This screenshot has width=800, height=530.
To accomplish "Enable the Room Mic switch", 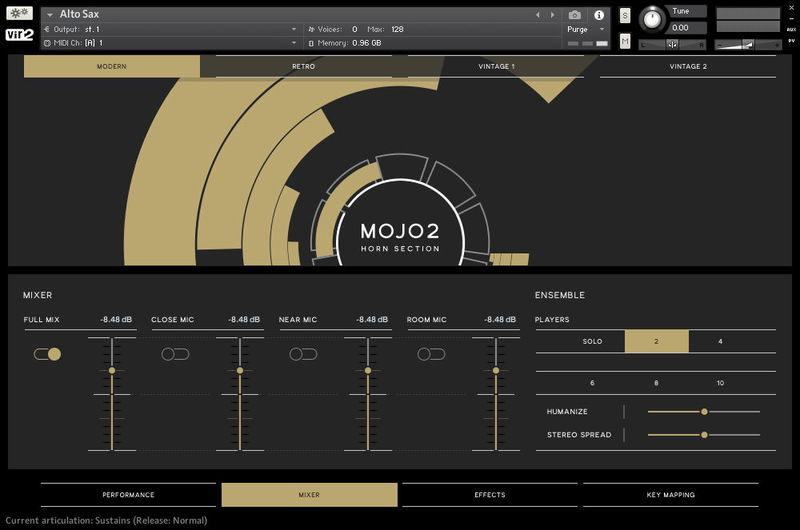I will point(431,354).
